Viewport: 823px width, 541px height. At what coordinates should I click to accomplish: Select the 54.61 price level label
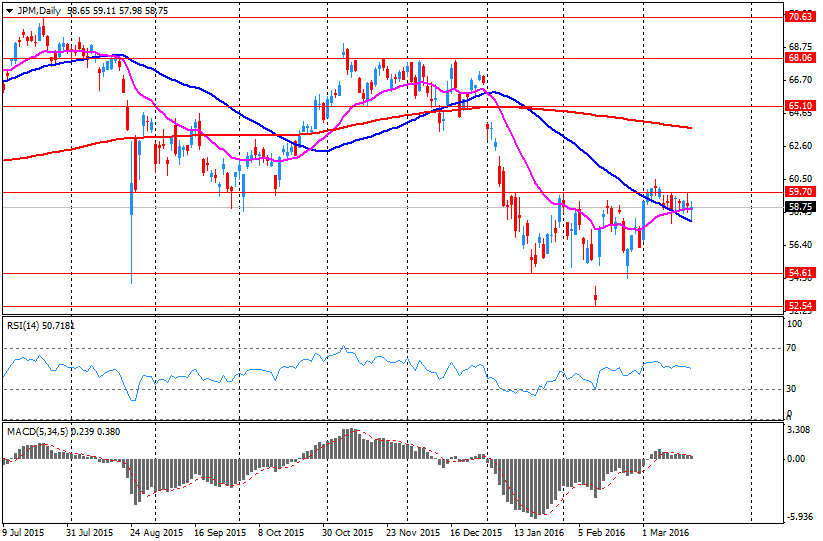coord(800,273)
